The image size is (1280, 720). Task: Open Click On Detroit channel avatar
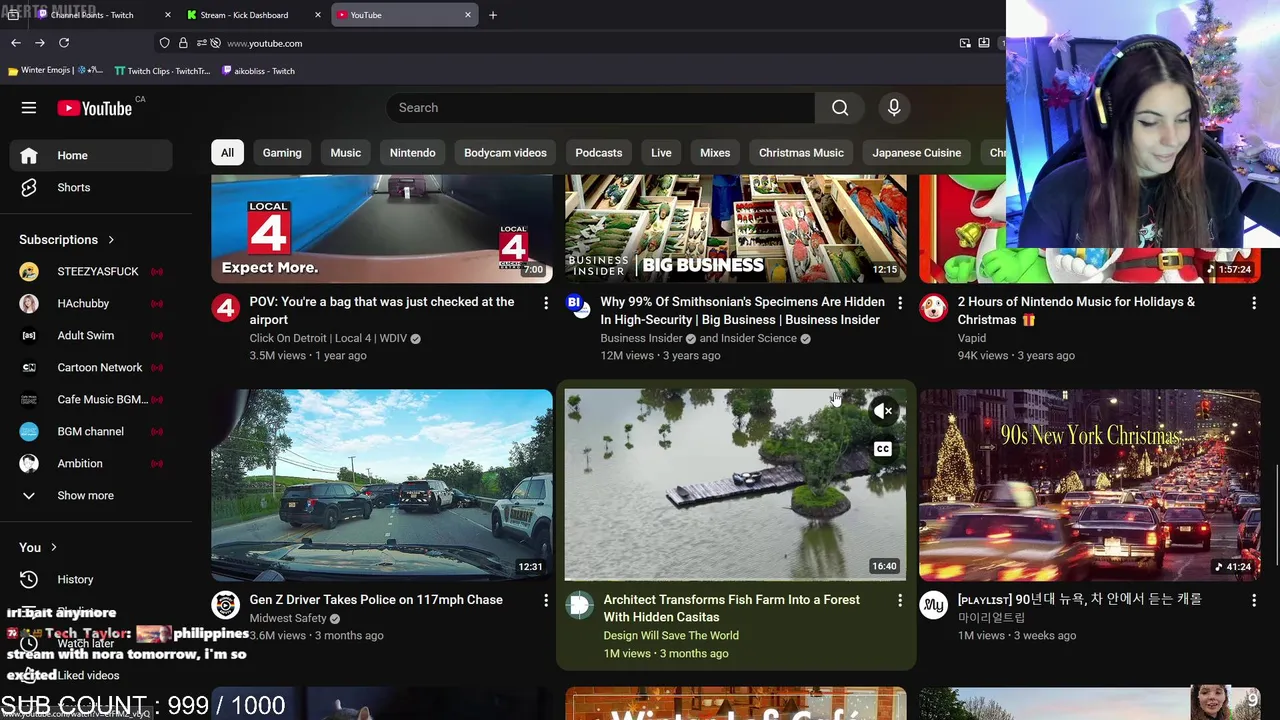coord(226,307)
